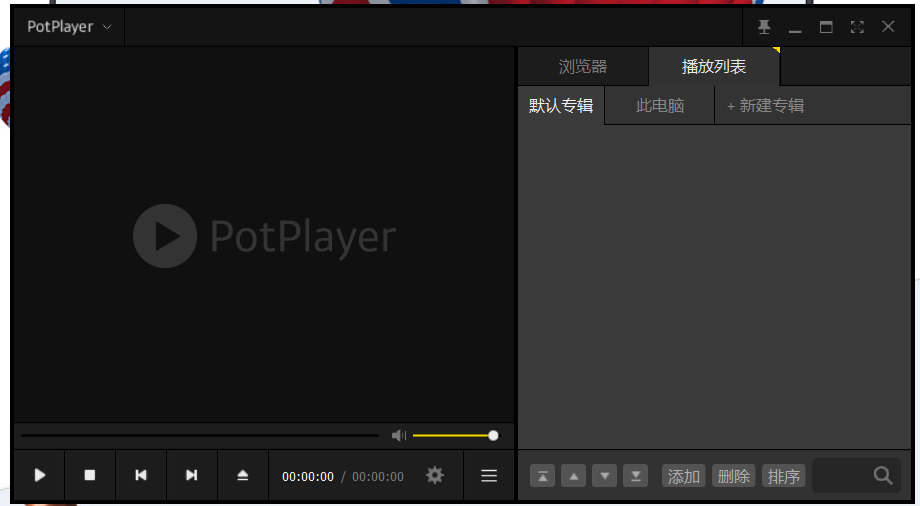This screenshot has height=506, width=920.
Task: Select the 默认专辑 playlist tab
Action: (x=561, y=106)
